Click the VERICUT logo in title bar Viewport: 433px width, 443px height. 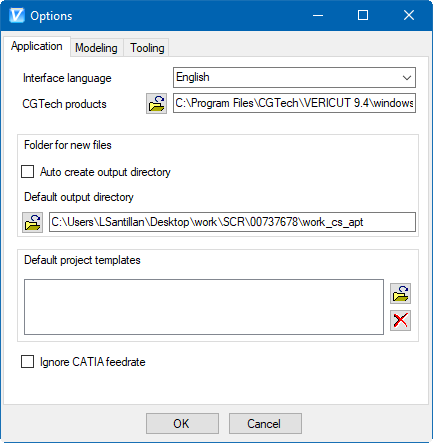click(x=17, y=15)
